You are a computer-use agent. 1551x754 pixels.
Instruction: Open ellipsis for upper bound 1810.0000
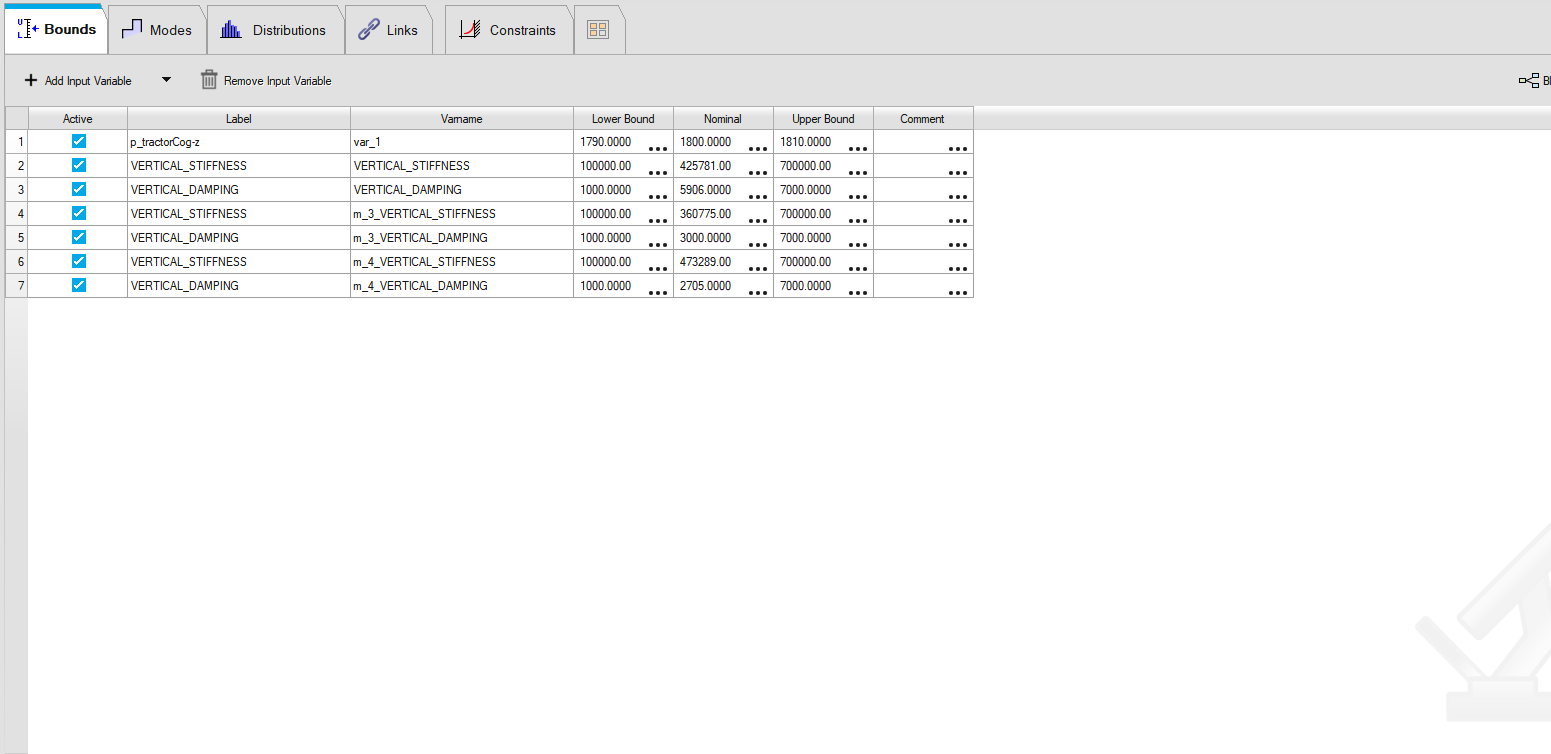[858, 147]
